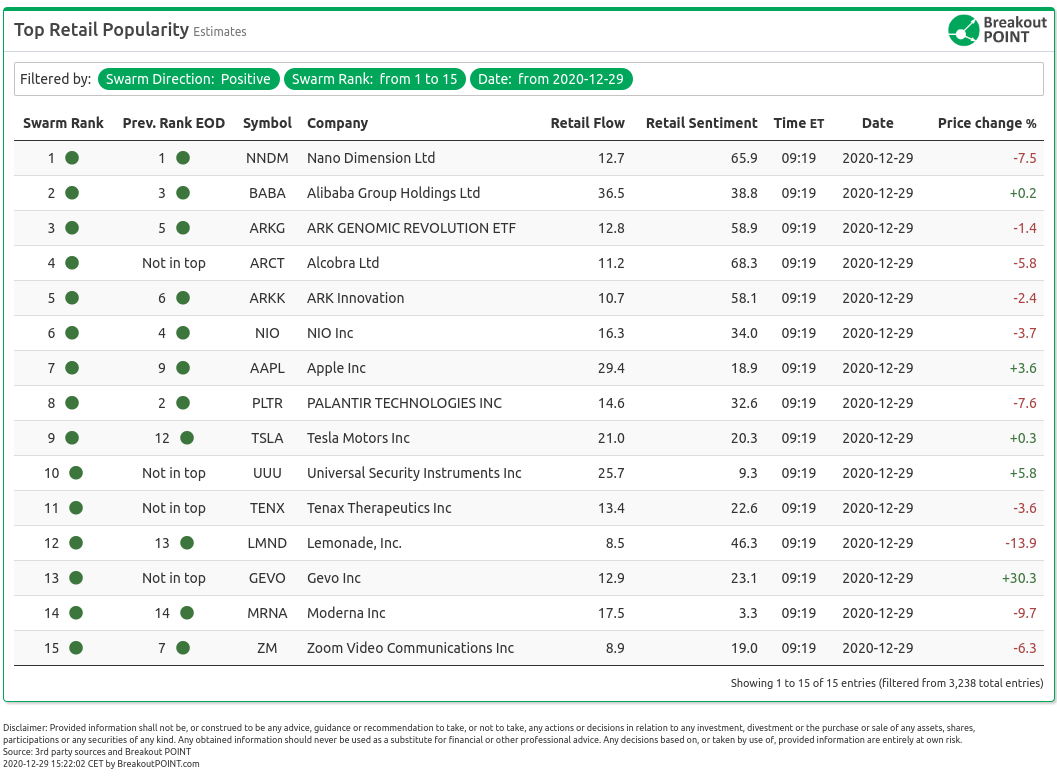This screenshot has height=776, width=1057.
Task: Click the Swarm Rank column header
Action: (x=63, y=123)
